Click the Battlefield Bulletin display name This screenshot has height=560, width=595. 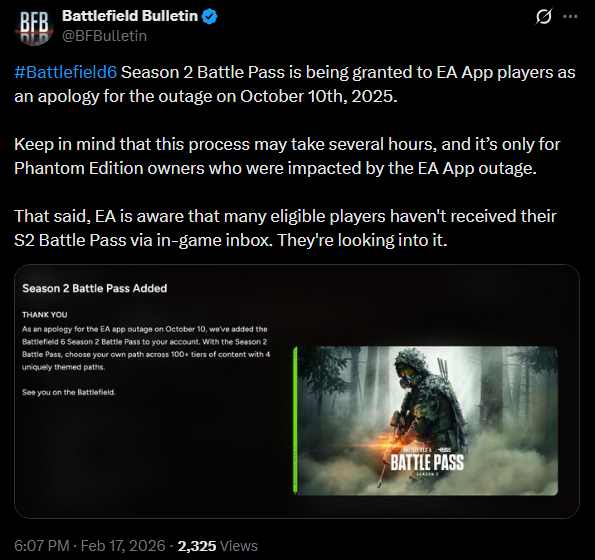(x=130, y=16)
